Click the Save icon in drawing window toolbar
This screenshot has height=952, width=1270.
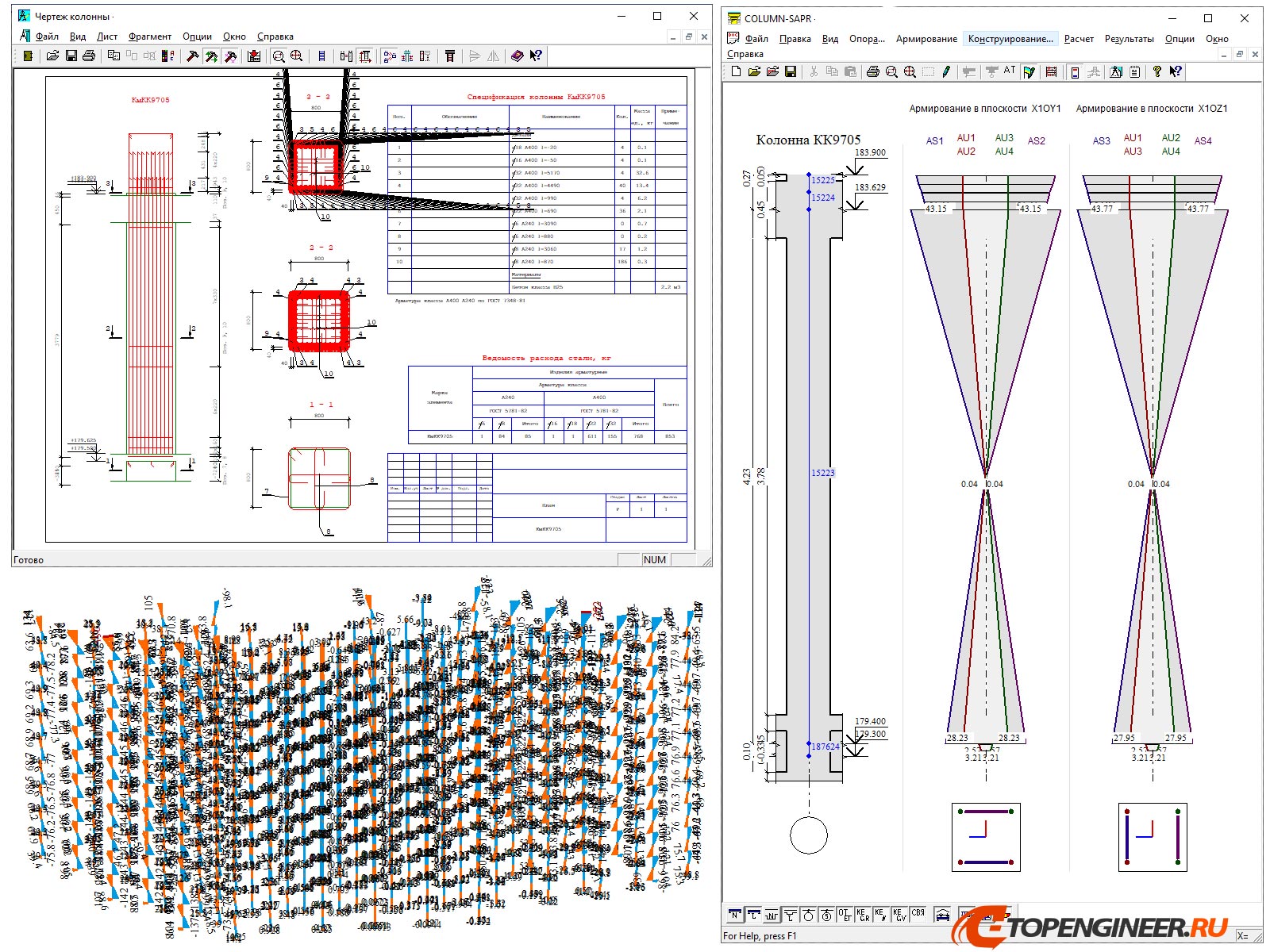point(71,56)
